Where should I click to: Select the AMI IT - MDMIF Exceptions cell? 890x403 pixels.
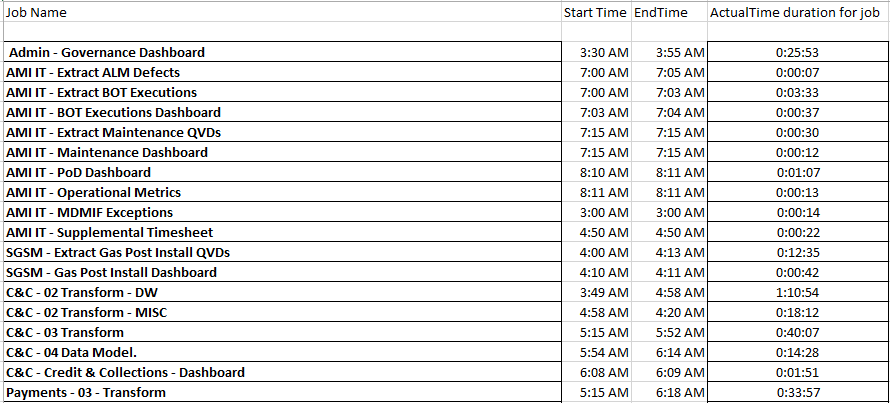pyautogui.click(x=89, y=212)
